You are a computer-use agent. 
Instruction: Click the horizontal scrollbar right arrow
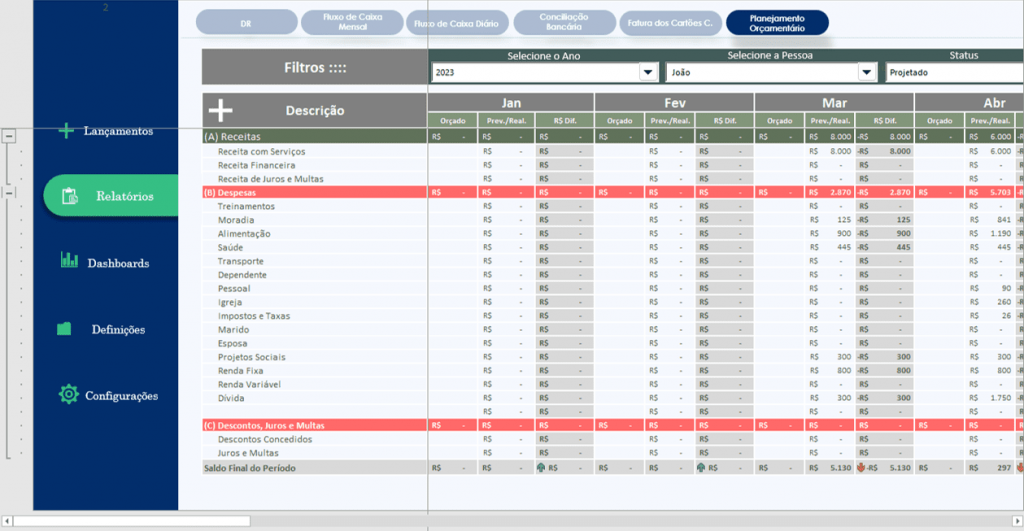(1017, 521)
